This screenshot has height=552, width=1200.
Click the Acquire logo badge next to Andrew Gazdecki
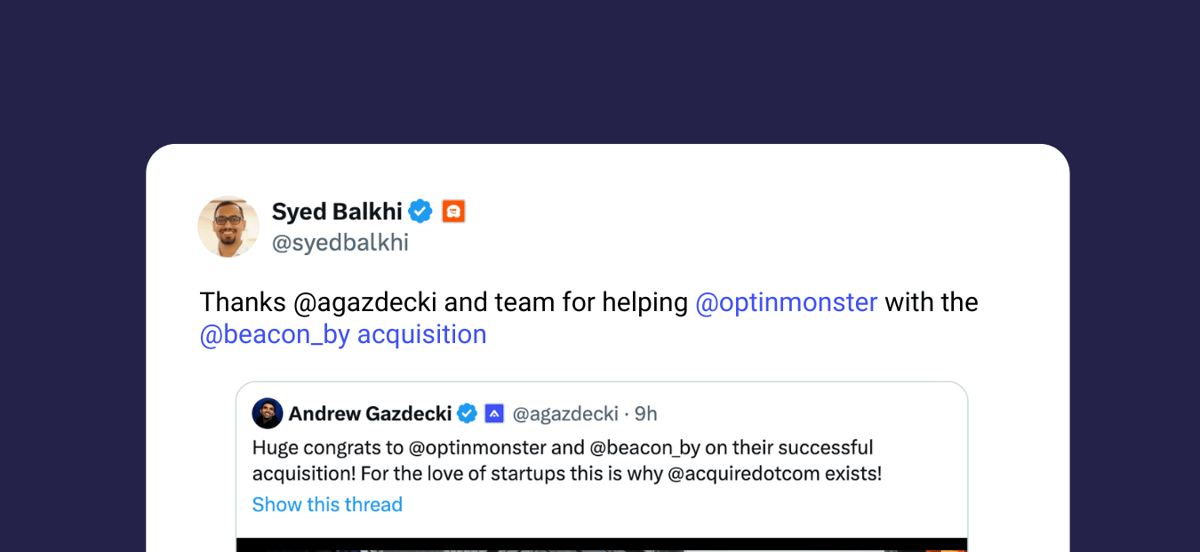494,413
